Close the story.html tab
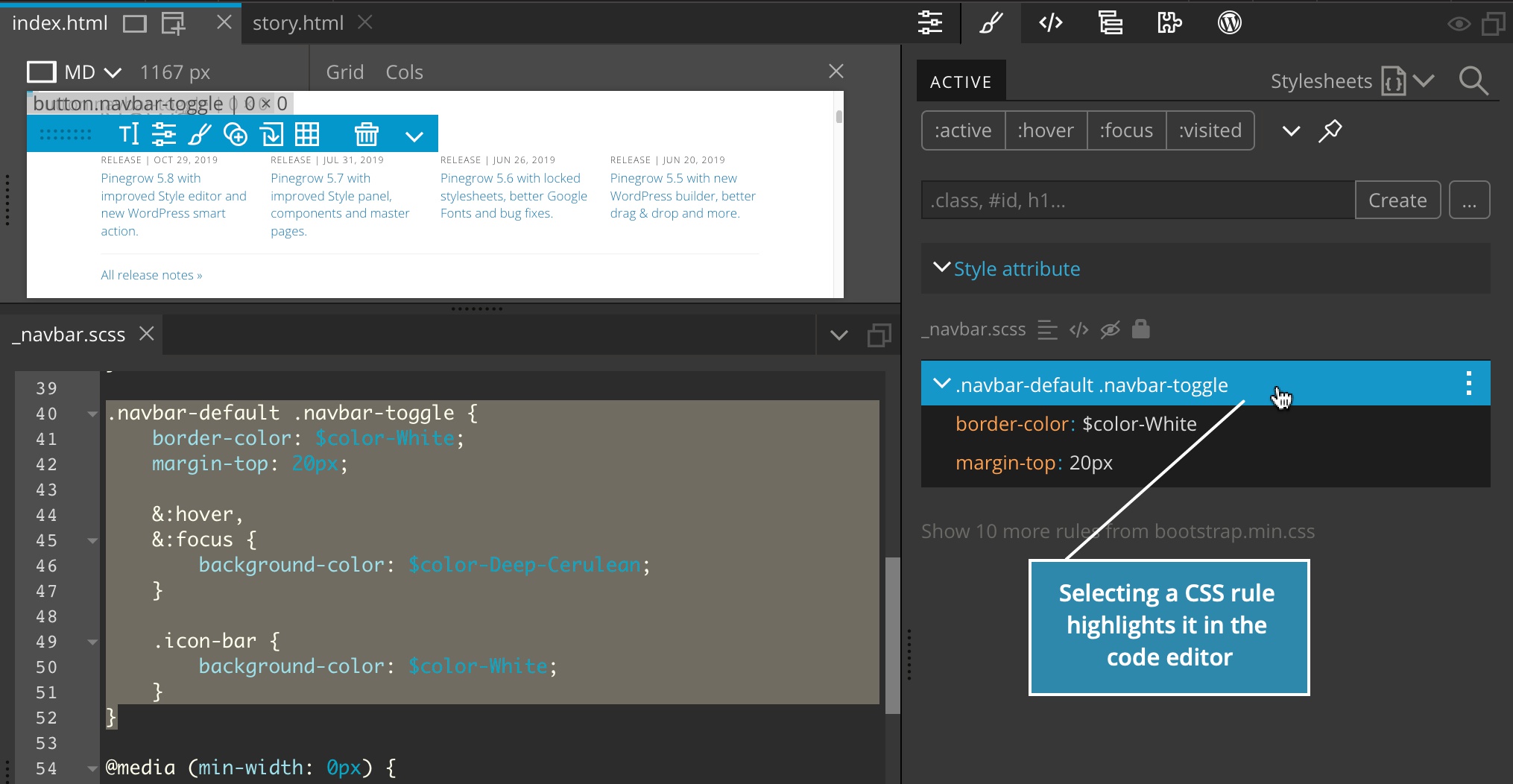The width and height of the screenshot is (1513, 784). tap(364, 22)
